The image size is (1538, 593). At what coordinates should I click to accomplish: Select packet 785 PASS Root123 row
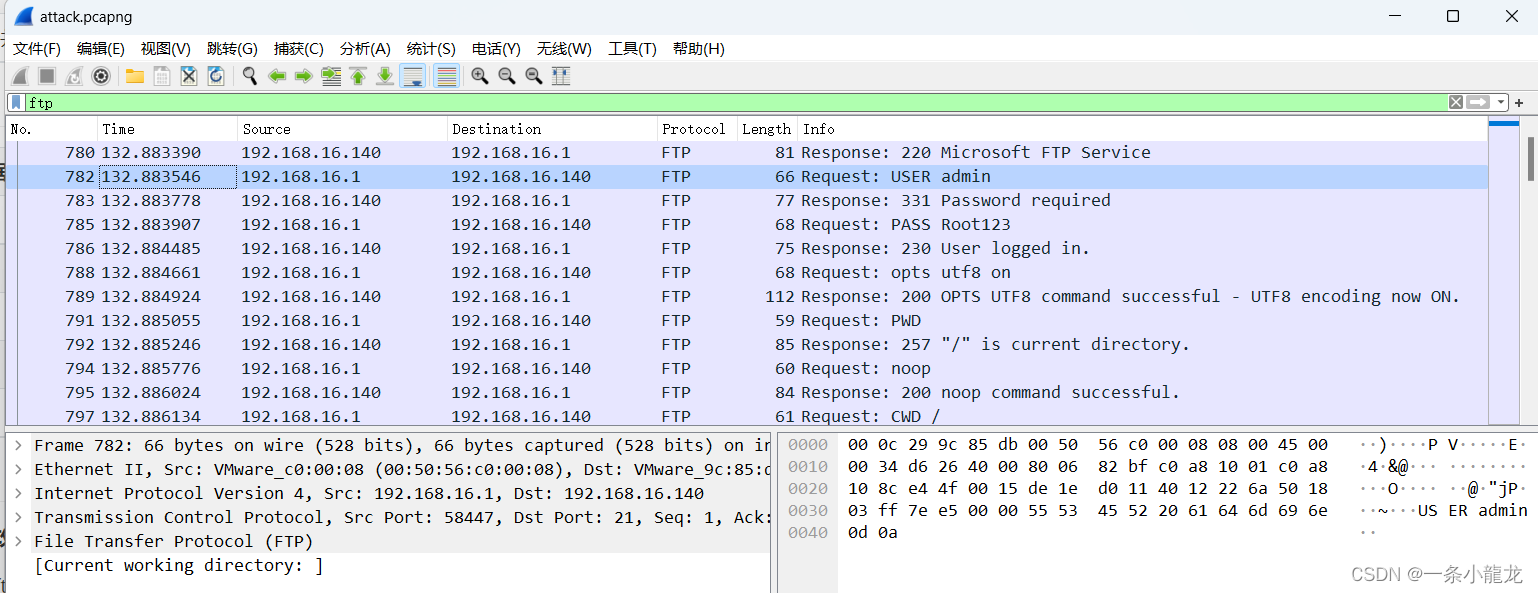747,224
